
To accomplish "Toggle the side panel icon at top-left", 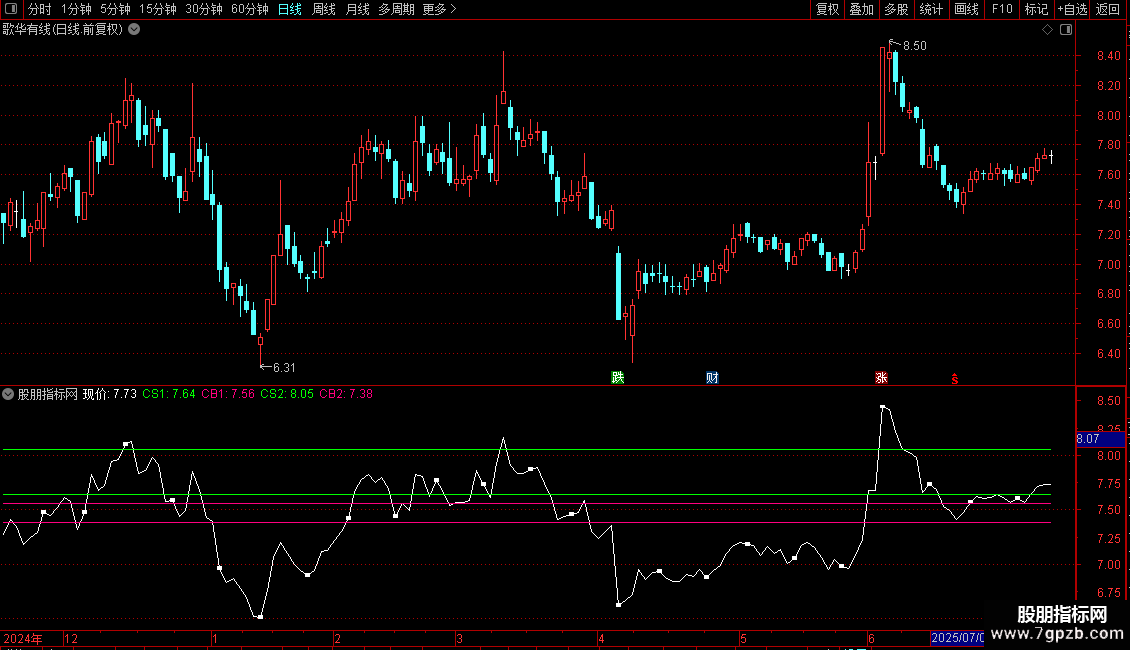I will pos(11,9).
